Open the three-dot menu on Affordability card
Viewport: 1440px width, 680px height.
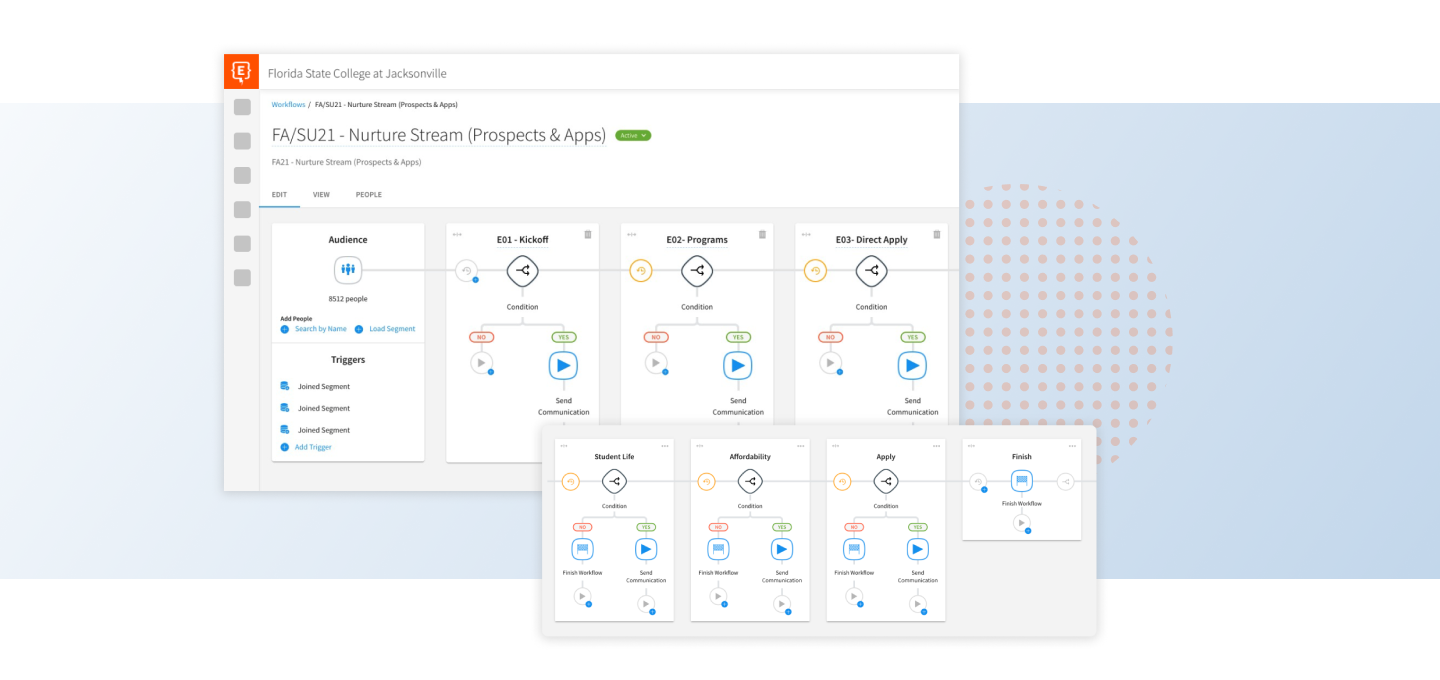click(801, 446)
